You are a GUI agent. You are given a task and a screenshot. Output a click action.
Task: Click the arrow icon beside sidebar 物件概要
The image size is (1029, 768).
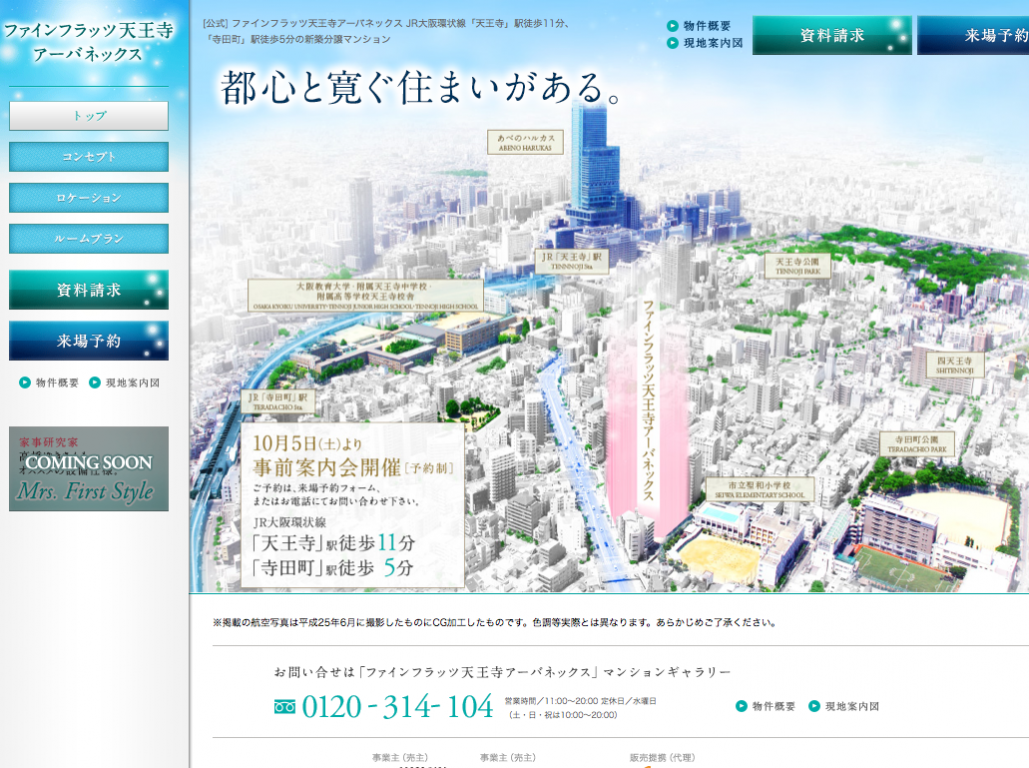click(25, 382)
